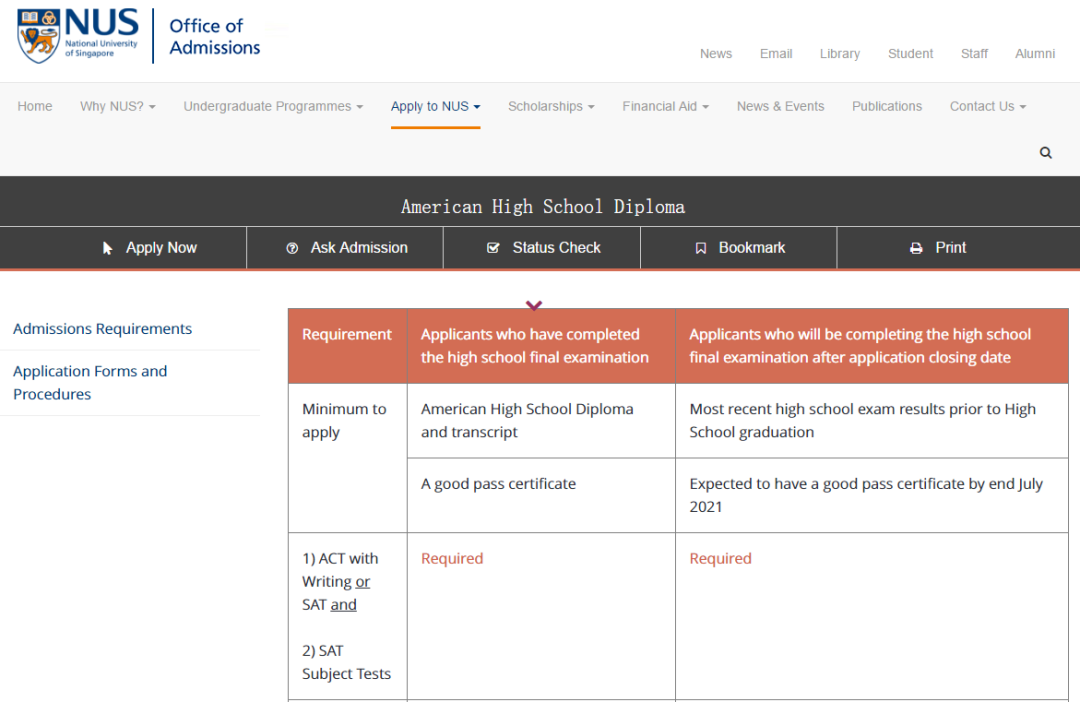Open the Publications menu item
The width and height of the screenshot is (1080, 702).
pyautogui.click(x=887, y=106)
